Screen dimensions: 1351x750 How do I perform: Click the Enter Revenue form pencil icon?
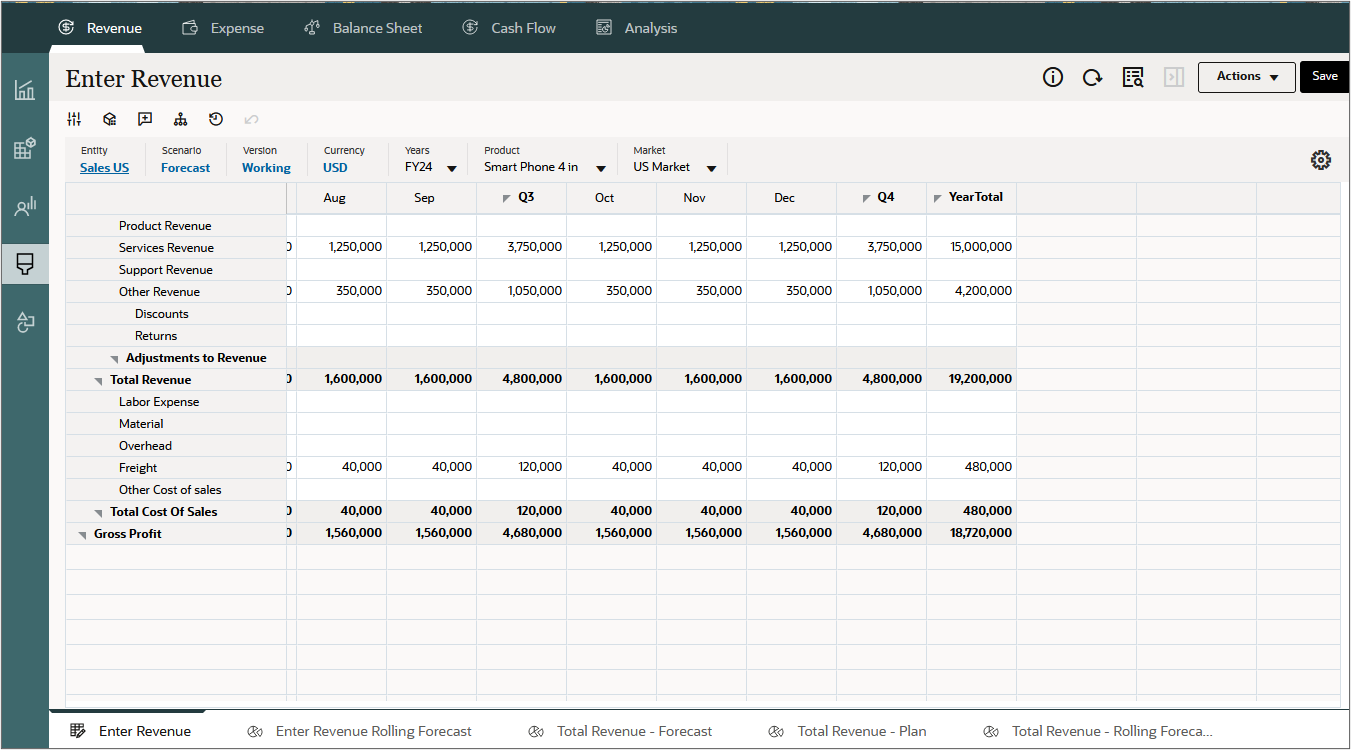[78, 731]
